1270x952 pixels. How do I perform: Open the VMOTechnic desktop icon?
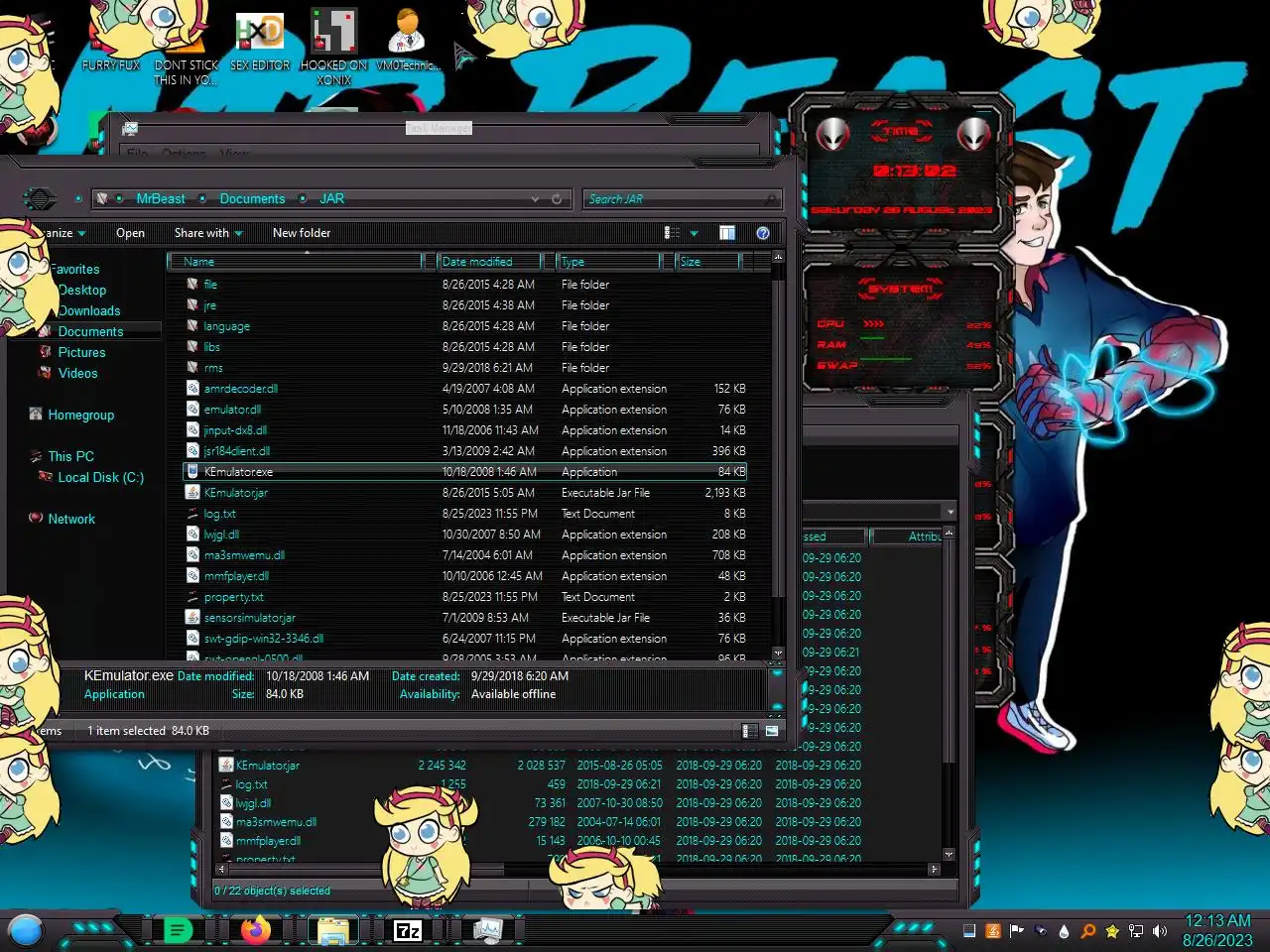click(407, 40)
